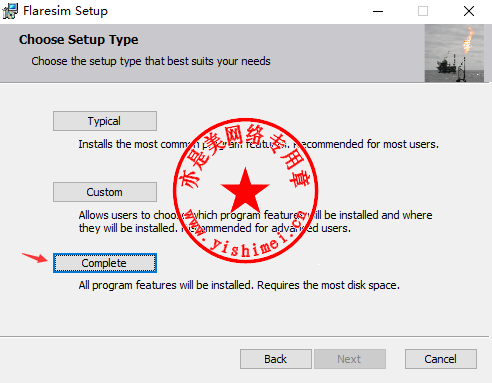The image size is (492, 383).
Task: Click the disabled Next button
Action: 350,359
